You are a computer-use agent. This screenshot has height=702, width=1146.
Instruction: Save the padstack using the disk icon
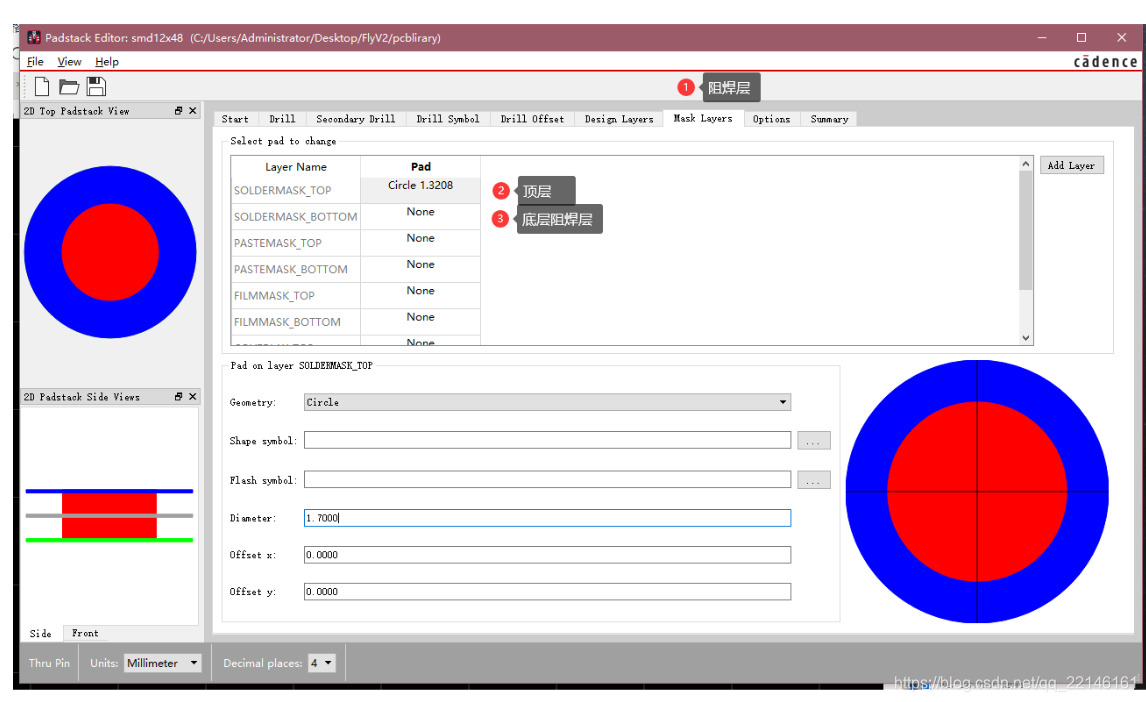pyautogui.click(x=96, y=86)
